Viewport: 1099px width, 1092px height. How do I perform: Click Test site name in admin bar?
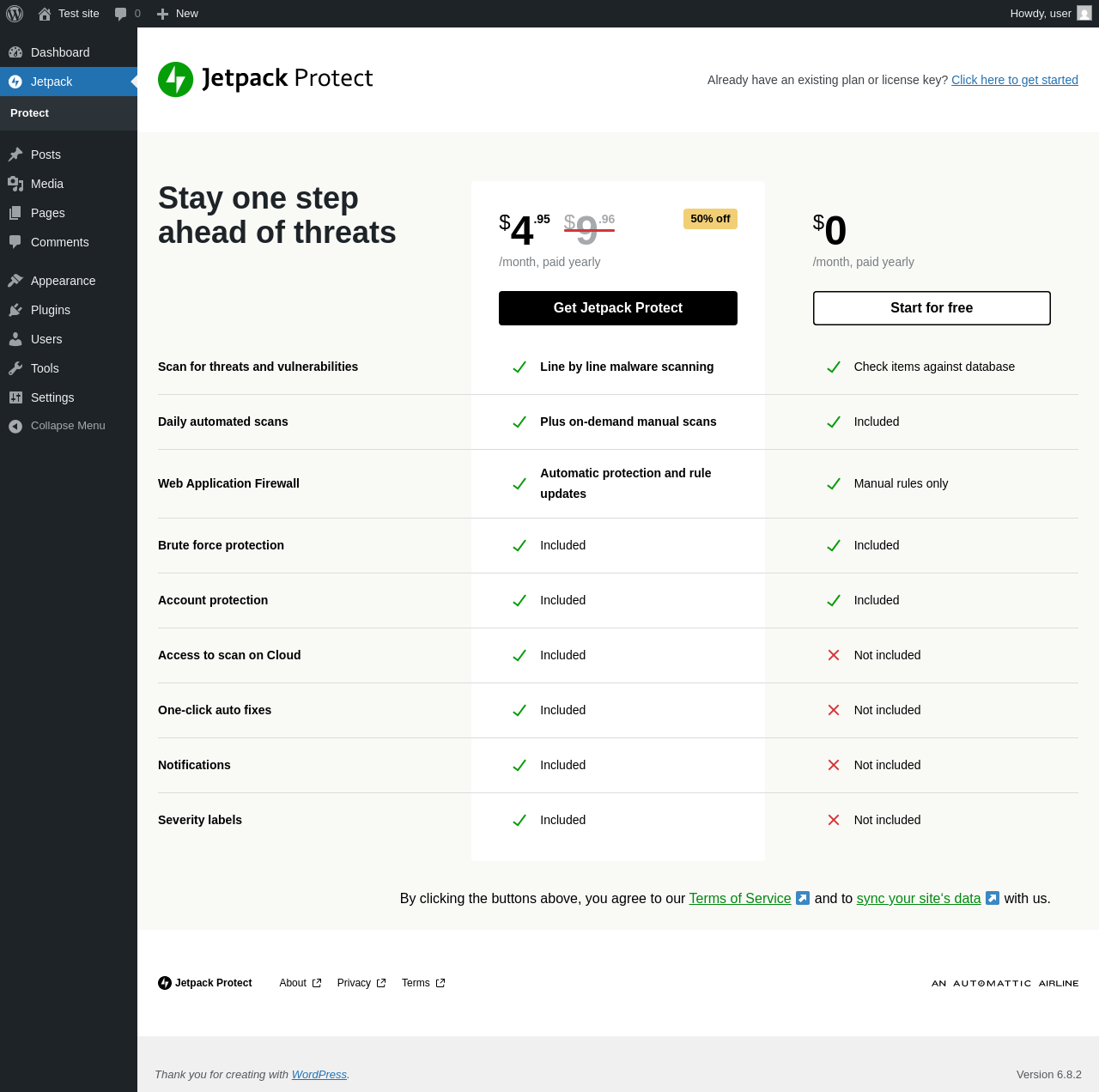click(79, 14)
